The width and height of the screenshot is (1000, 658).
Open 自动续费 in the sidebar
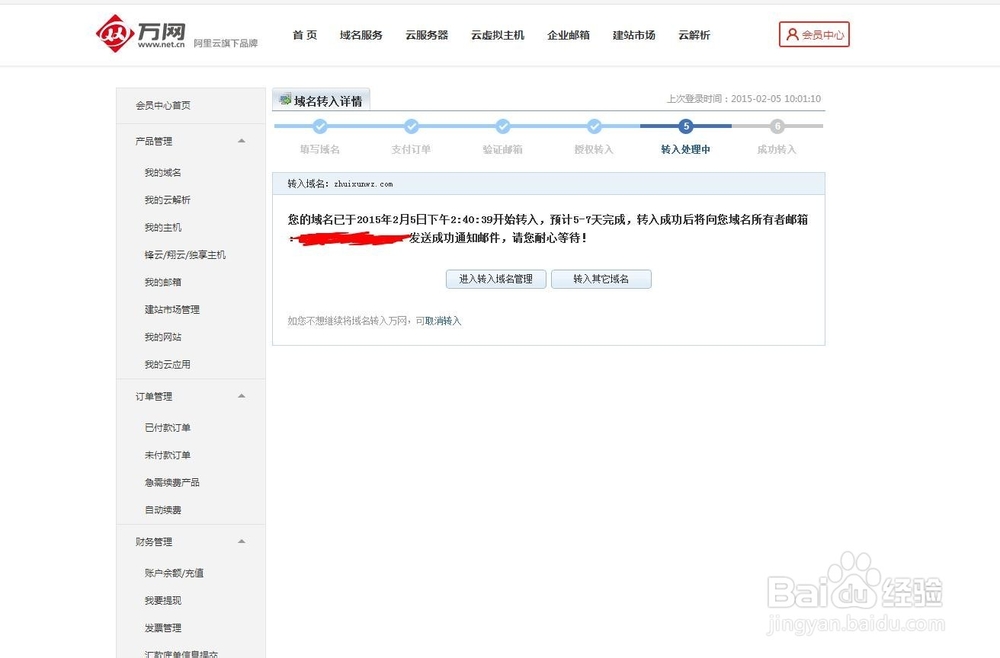[163, 510]
